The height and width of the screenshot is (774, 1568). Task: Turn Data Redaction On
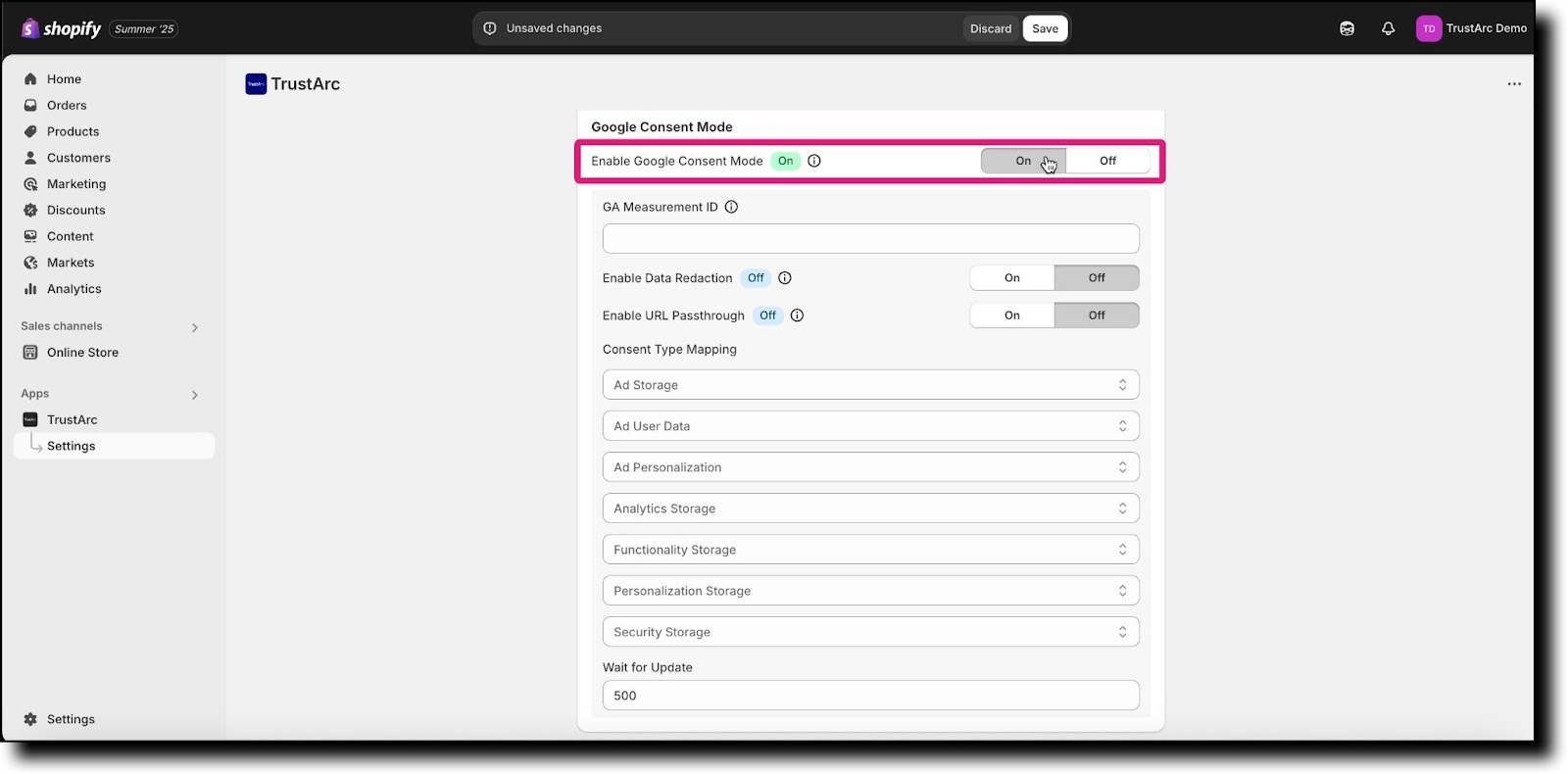[x=1012, y=278]
